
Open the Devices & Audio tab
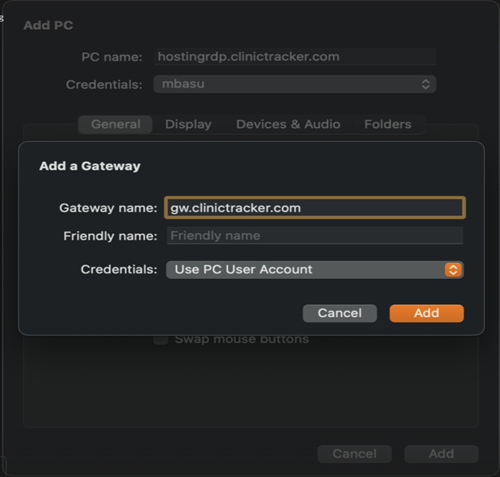tap(288, 124)
